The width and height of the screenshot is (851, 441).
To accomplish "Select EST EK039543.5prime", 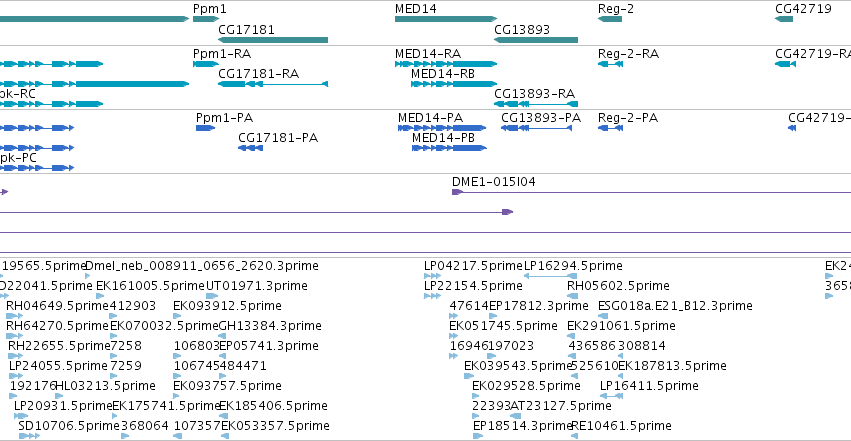I will 519,366.
